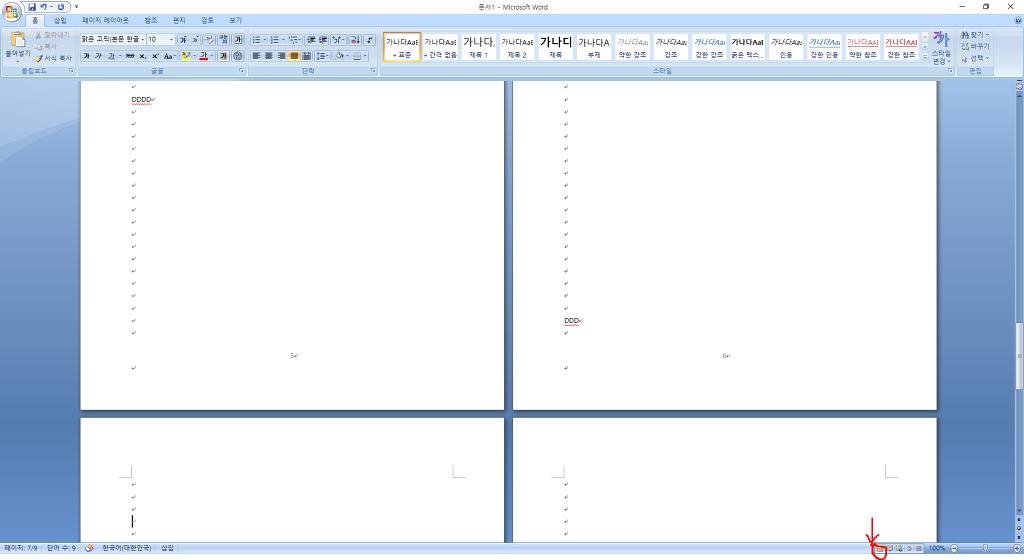Screen dimensions: 1024x560
Task: Click the red font color button
Action: coord(204,56)
